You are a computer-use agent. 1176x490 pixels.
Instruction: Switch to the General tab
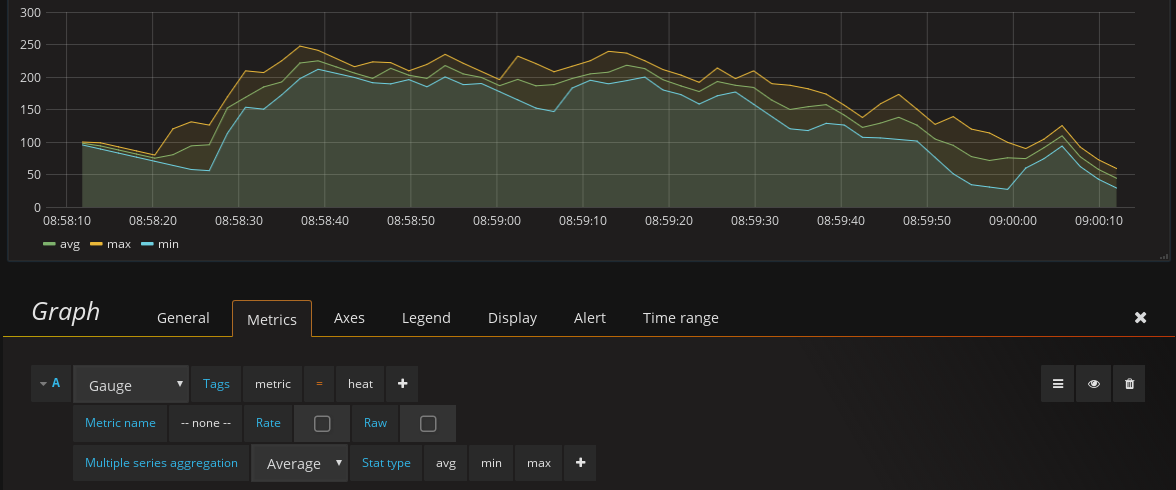183,317
